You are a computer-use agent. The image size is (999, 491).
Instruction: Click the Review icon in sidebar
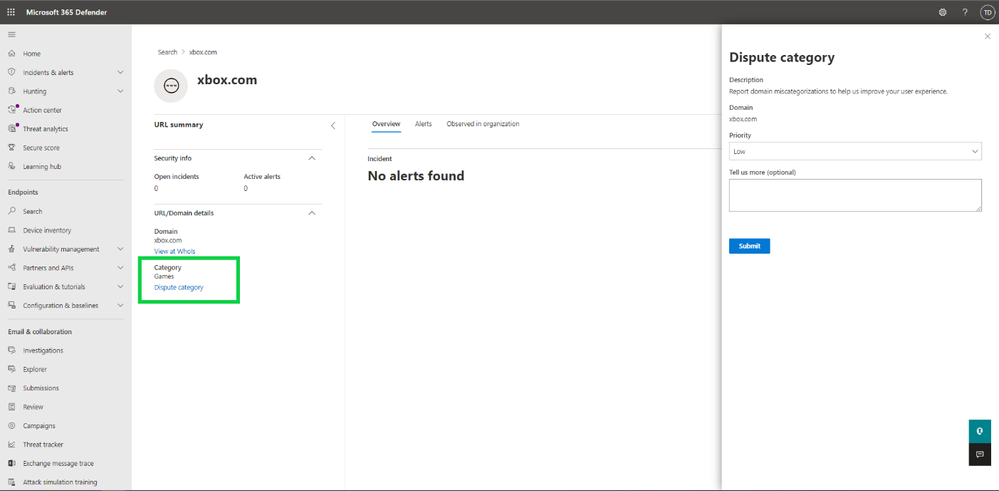(x=11, y=406)
